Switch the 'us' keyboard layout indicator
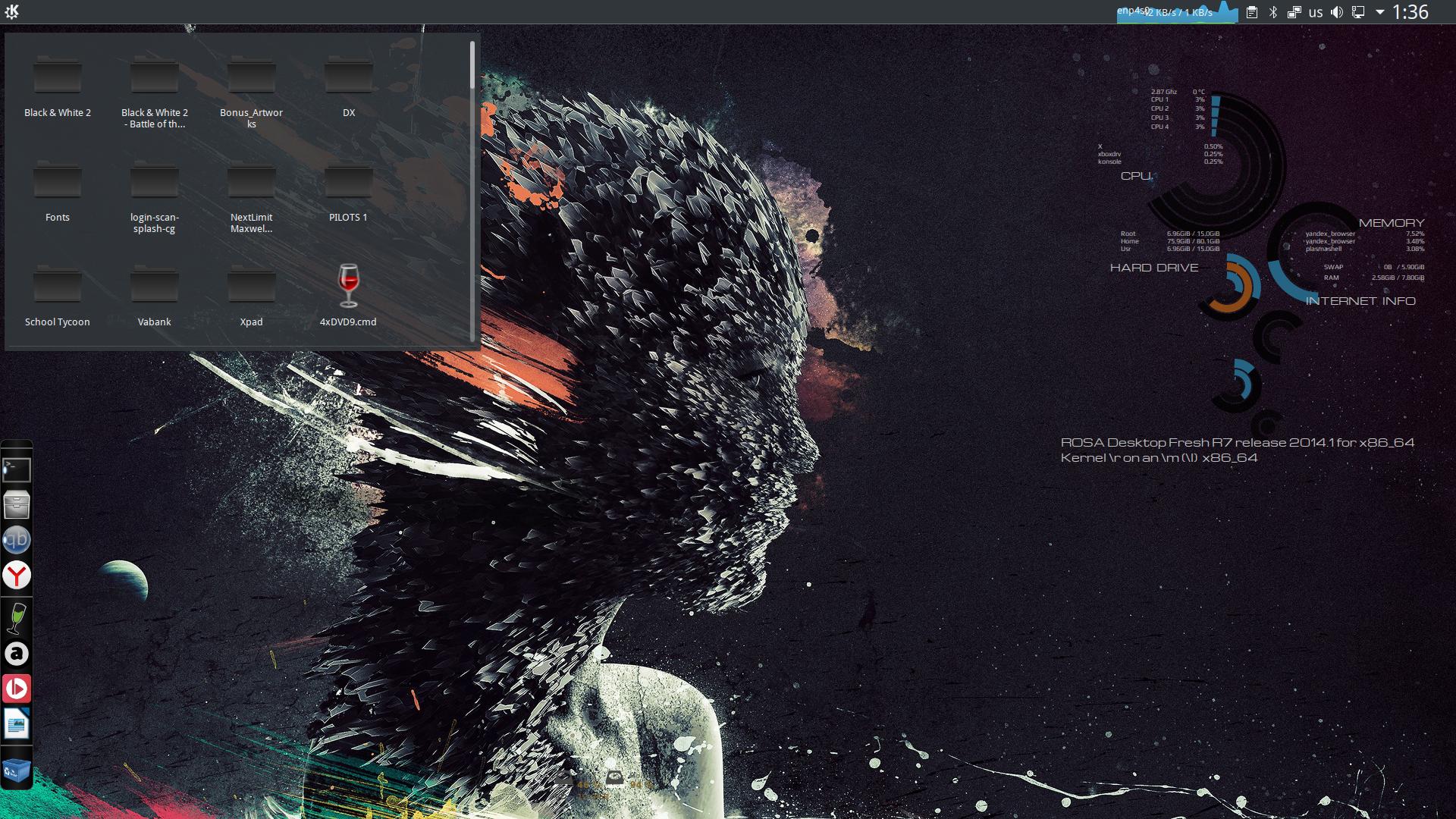 click(x=1316, y=12)
